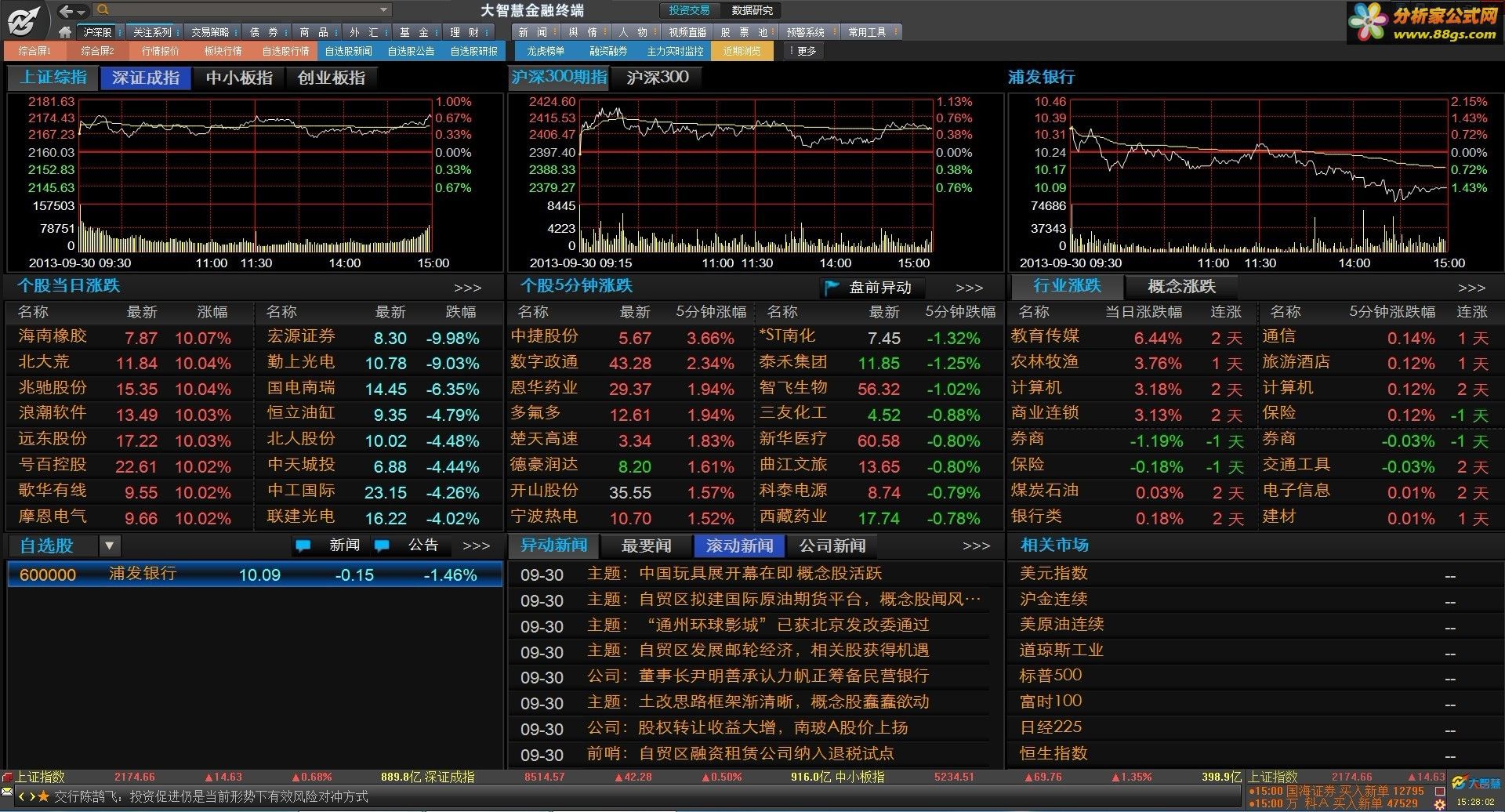Screen dimensions: 1505x812
Task: Click the magnifier icon in the search box
Action: [103, 10]
